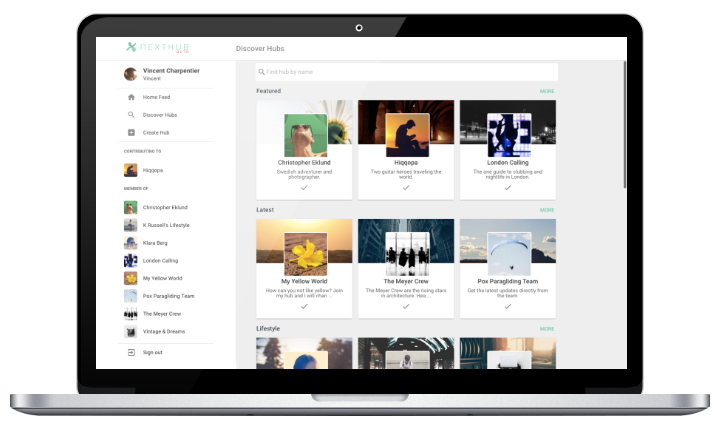
Task: Open Klara Berg hub link
Action: click(155, 243)
